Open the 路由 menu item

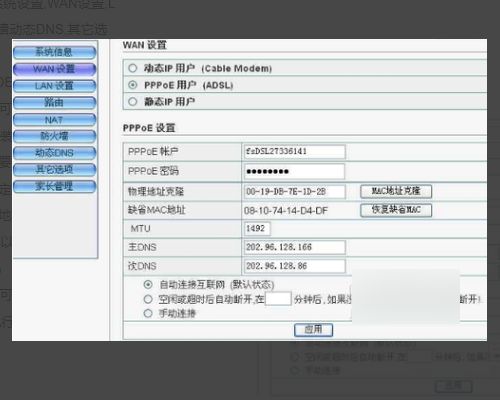pyautogui.click(x=54, y=103)
